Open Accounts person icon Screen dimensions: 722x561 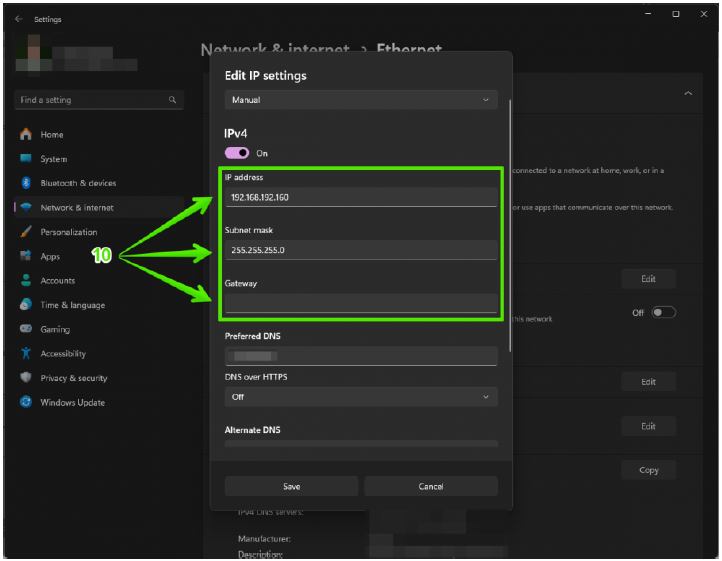pos(26,281)
